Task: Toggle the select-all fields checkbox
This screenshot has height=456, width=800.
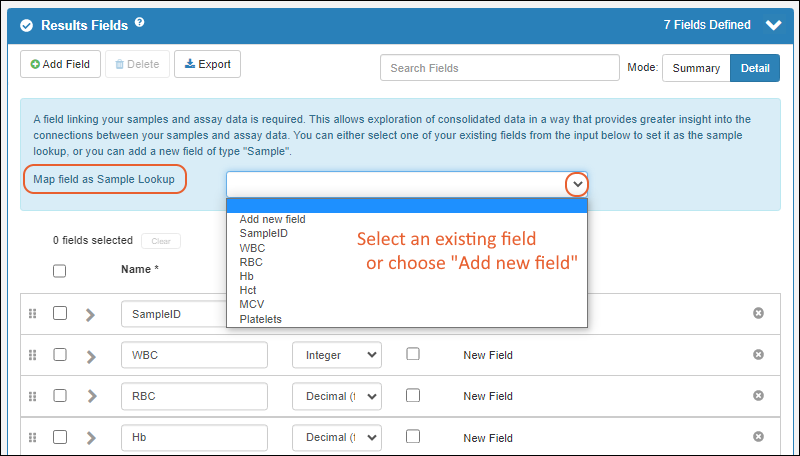Action: tap(60, 270)
